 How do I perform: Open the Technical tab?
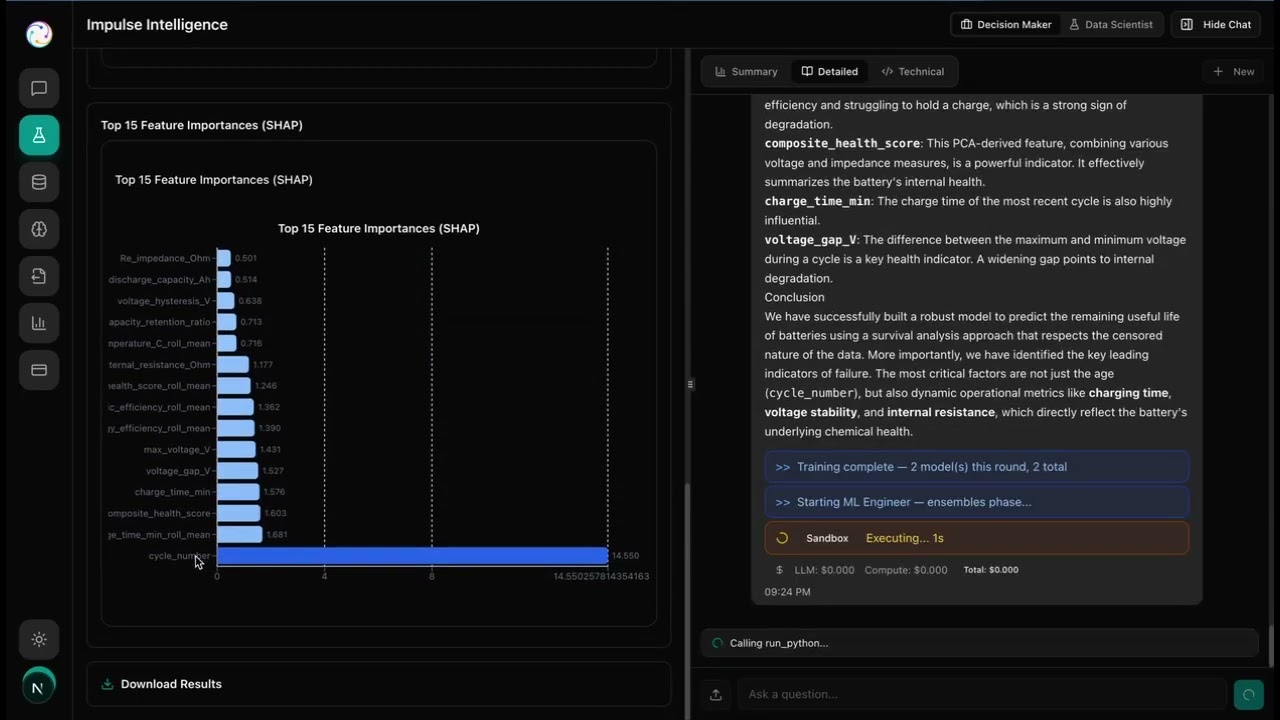[x=912, y=72]
